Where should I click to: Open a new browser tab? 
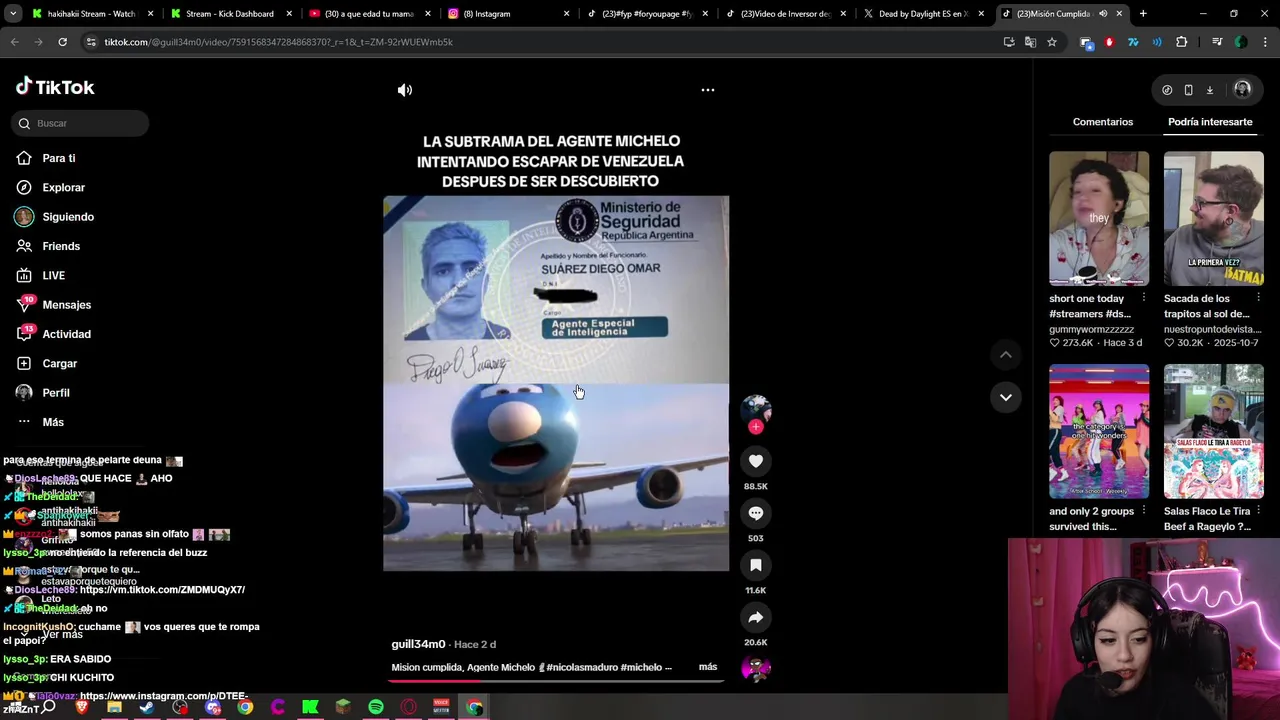pos(1143,14)
